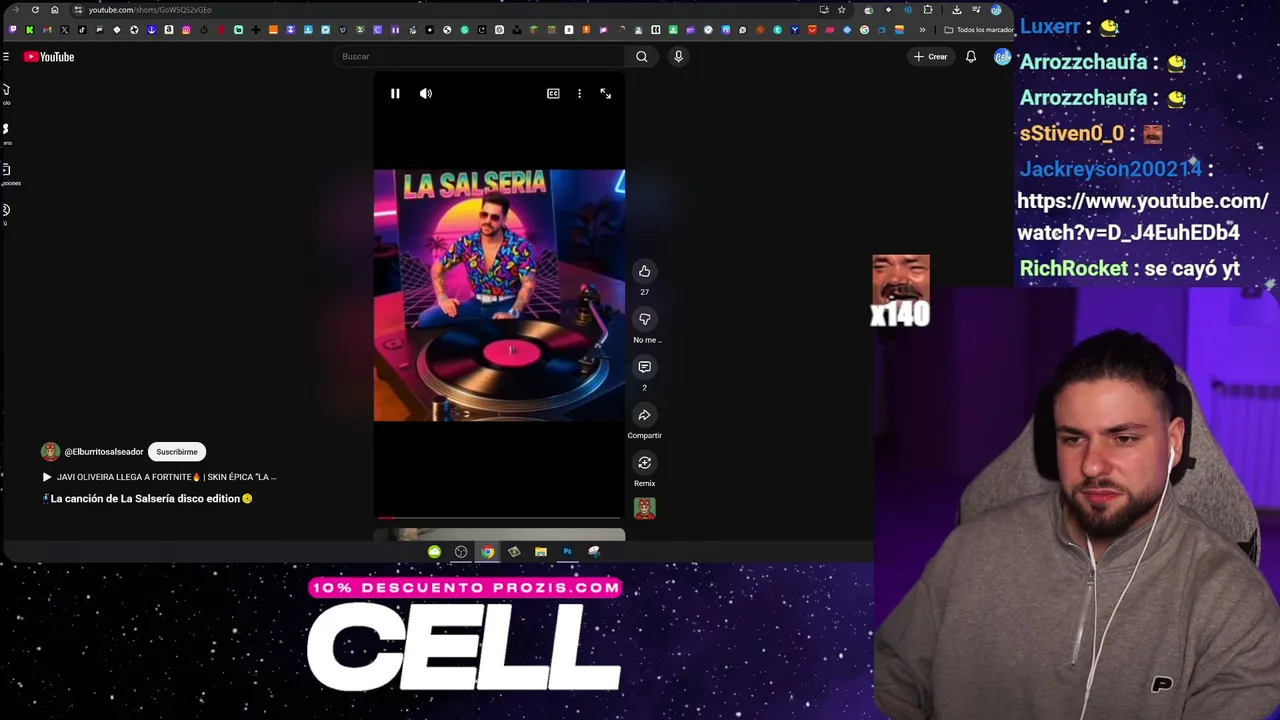
Task: Click the chat username RichRocket
Action: tap(1073, 268)
